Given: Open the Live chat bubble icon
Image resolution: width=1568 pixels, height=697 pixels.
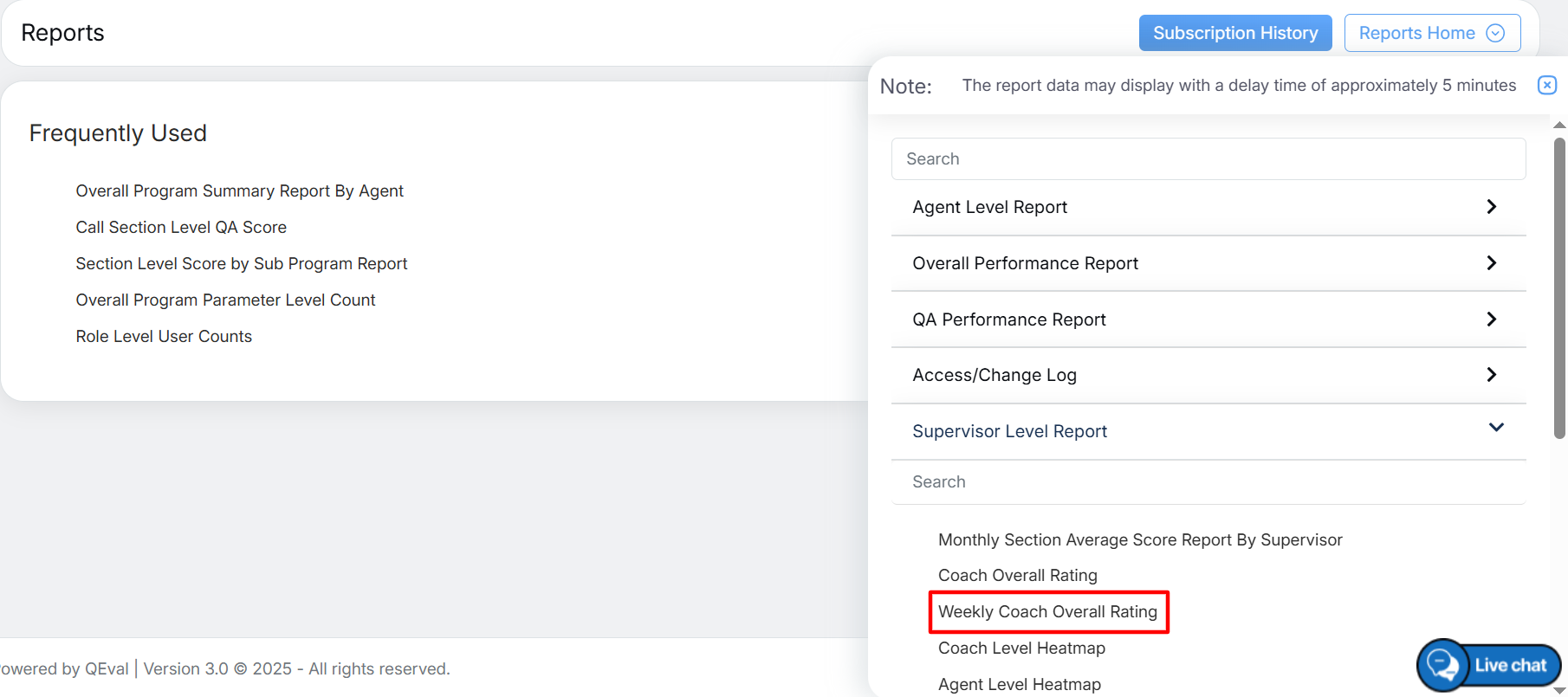Looking at the screenshot, I should click(x=1442, y=665).
